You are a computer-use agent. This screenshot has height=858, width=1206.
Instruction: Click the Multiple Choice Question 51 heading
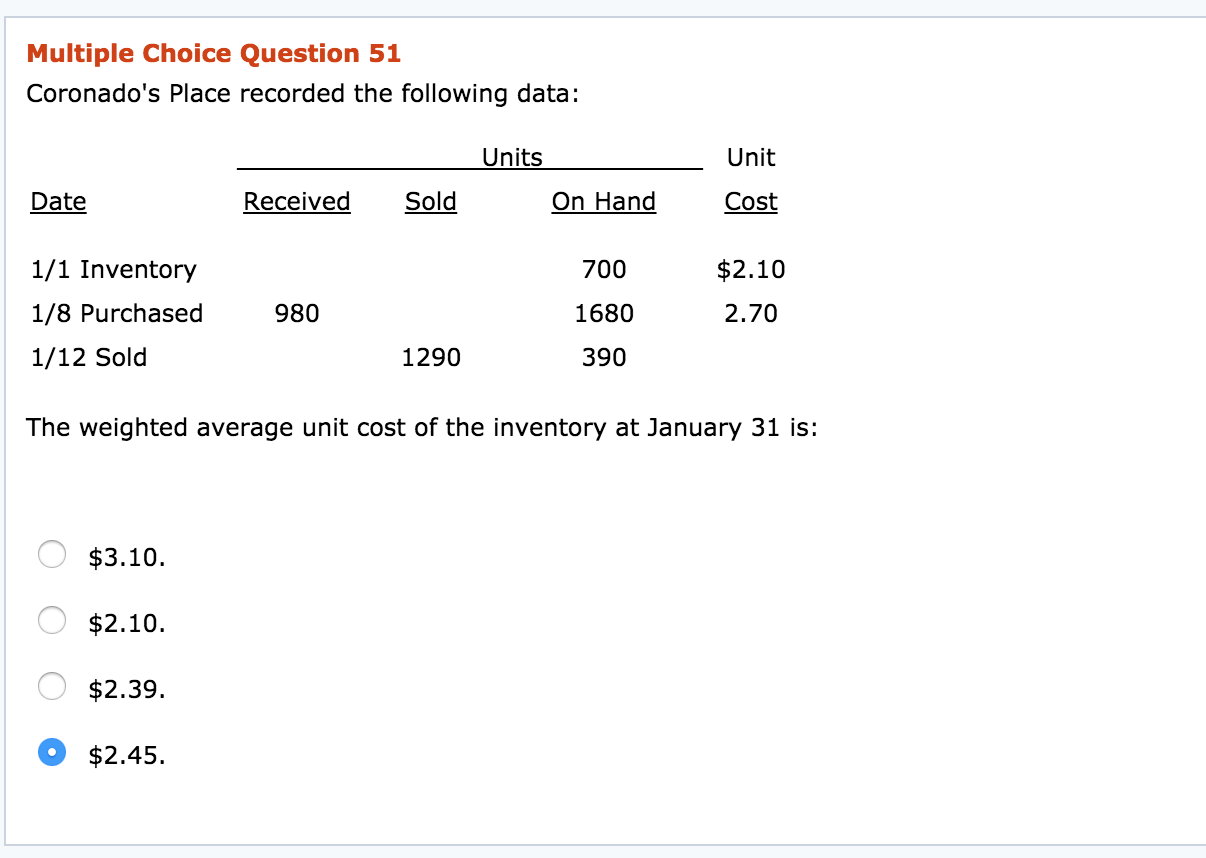point(214,53)
